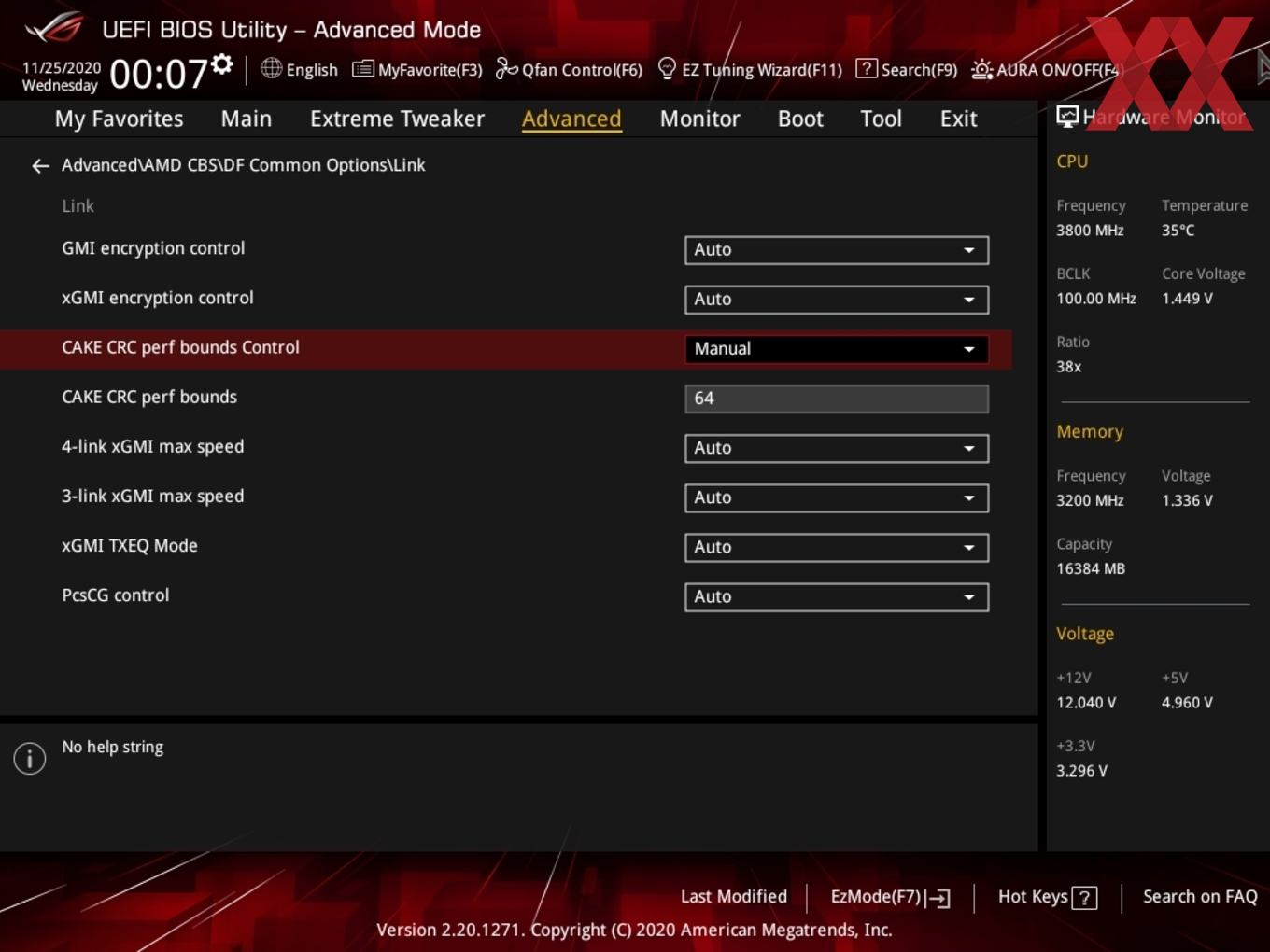Switch to Main tab

pos(247,119)
